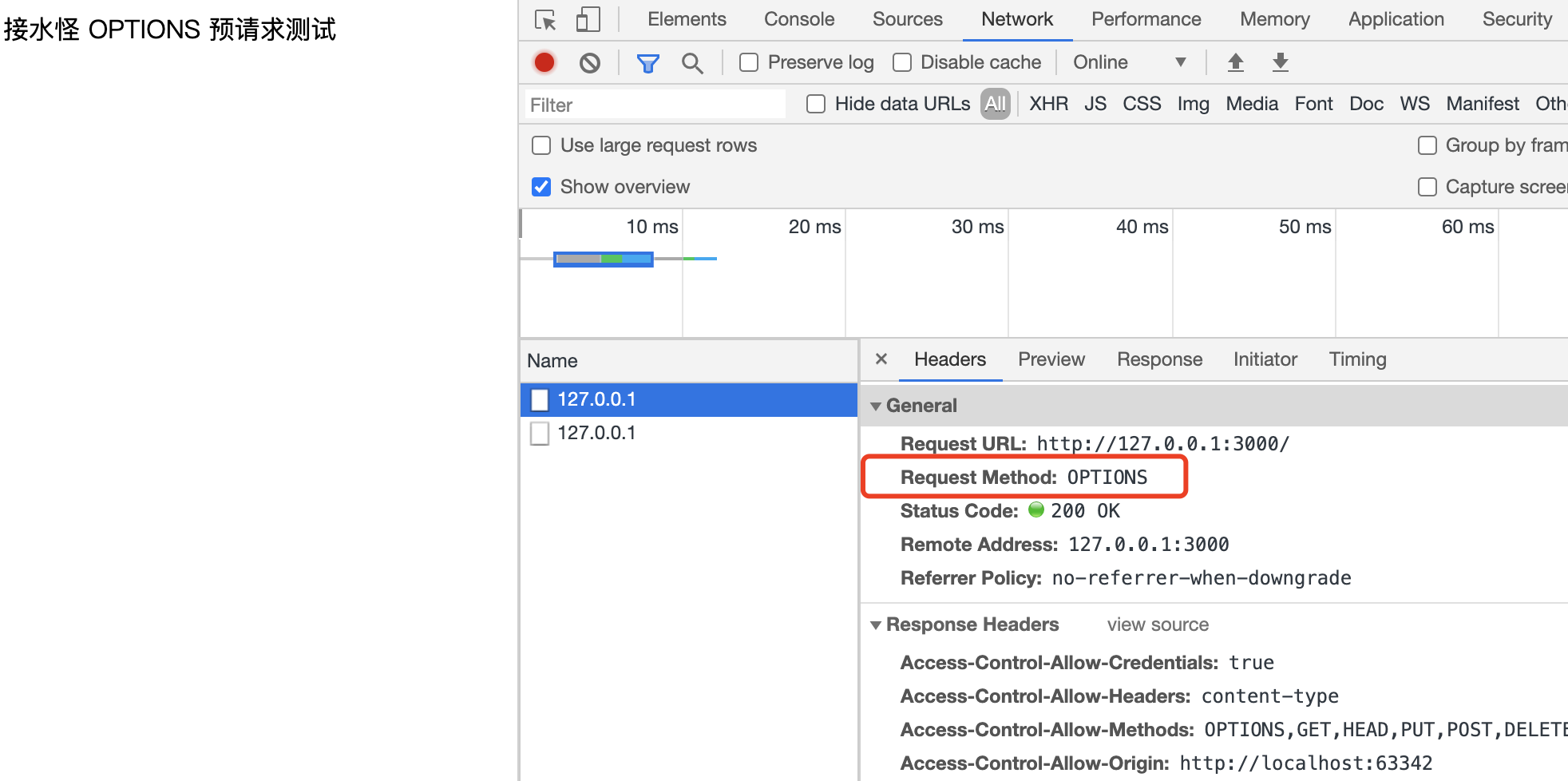This screenshot has width=1568, height=781.
Task: Clear the network log
Action: click(x=589, y=61)
